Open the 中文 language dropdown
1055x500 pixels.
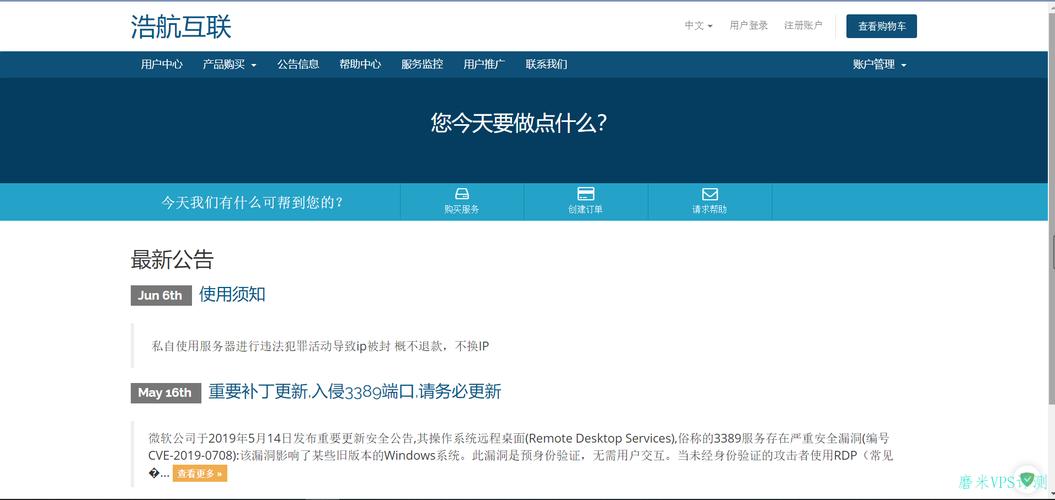(698, 26)
